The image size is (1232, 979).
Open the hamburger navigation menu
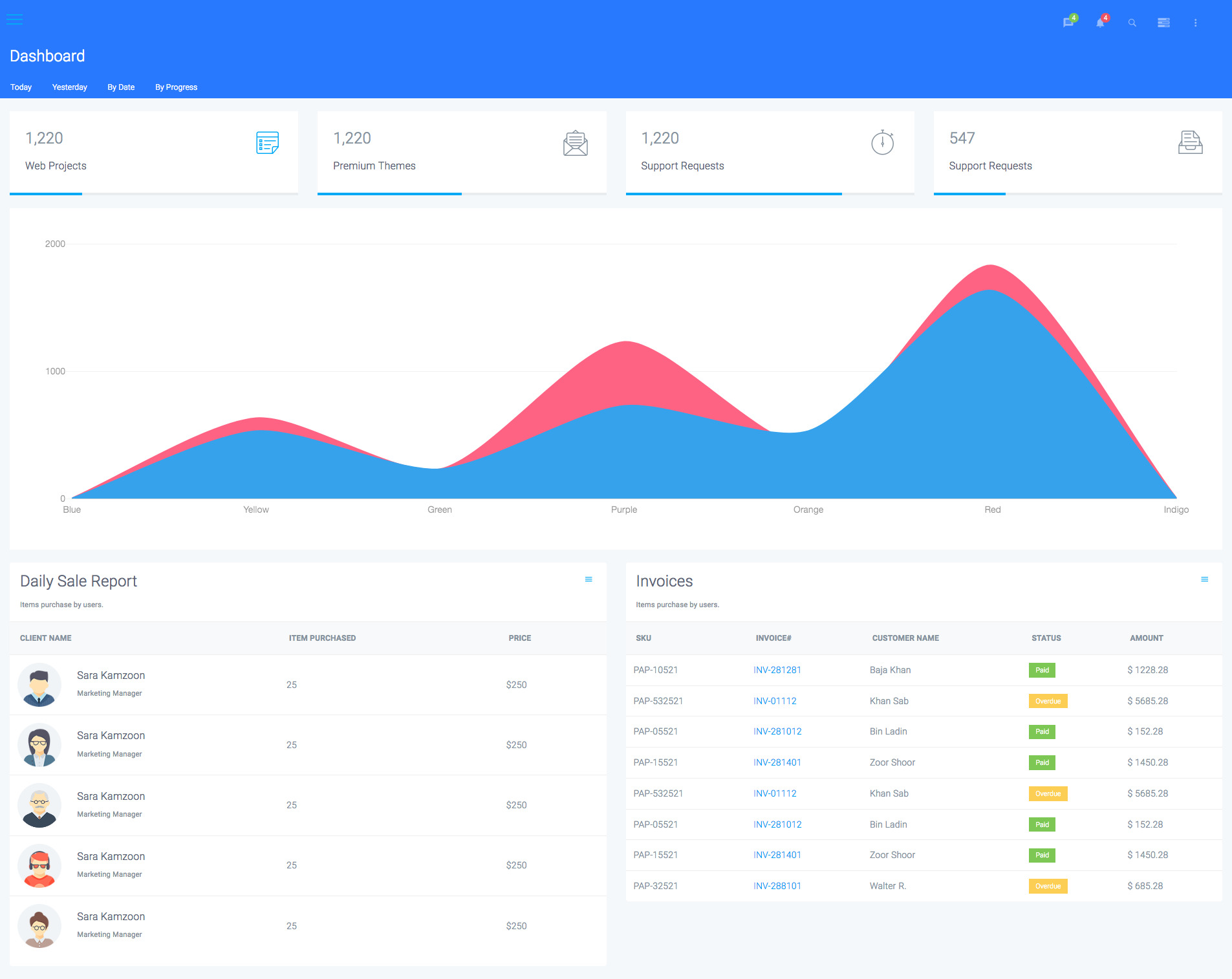click(14, 19)
